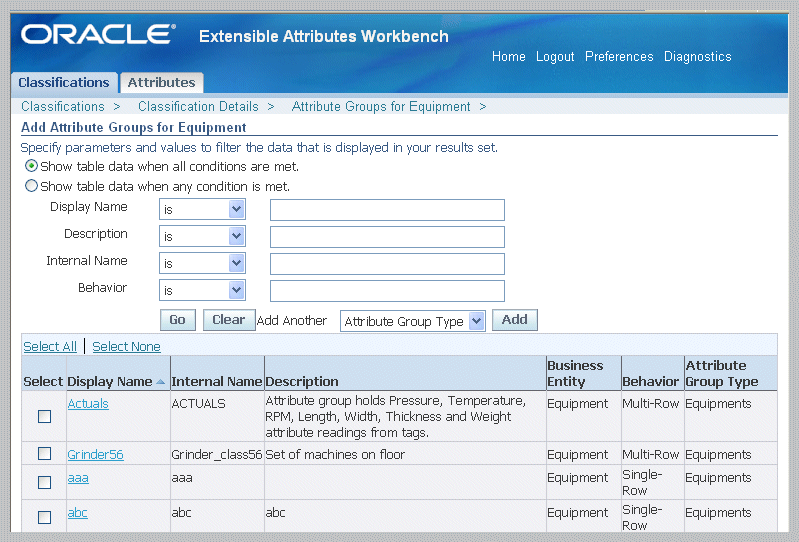
Task: Click the Grinder_class56 internal name cell
Action: (x=217, y=454)
